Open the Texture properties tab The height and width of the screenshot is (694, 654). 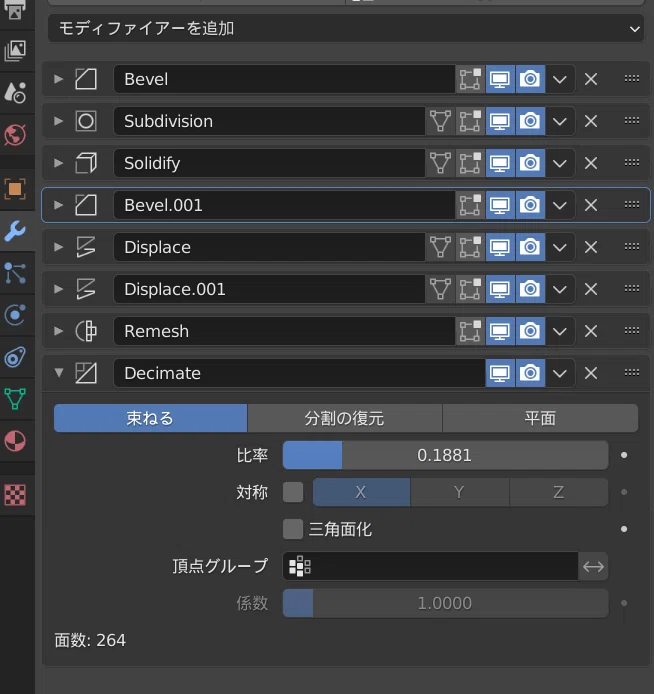coord(15,494)
